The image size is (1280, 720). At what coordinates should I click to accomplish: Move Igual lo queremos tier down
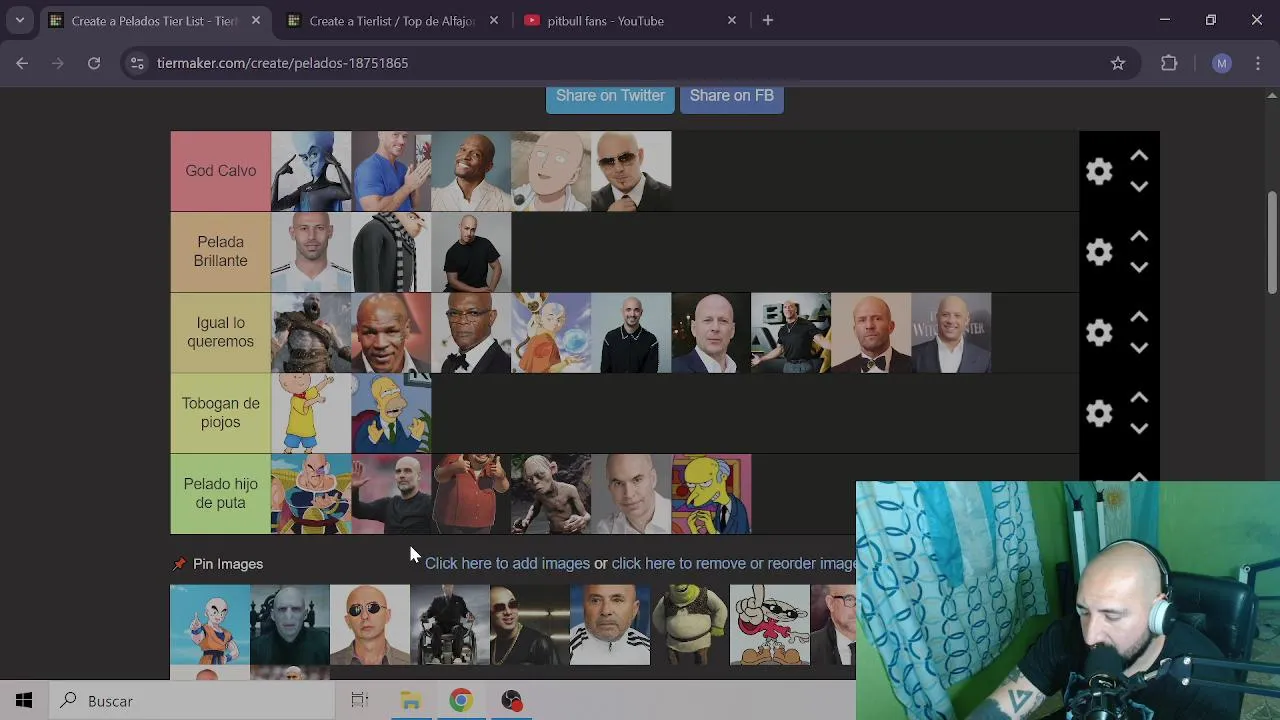pyautogui.click(x=1139, y=348)
